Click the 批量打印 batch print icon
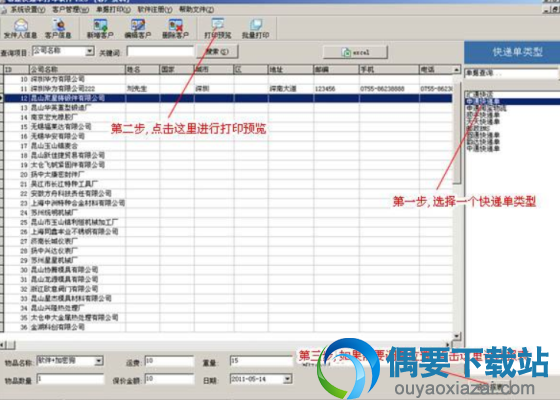Image resolution: width=560 pixels, height=400 pixels. pyautogui.click(x=255, y=28)
